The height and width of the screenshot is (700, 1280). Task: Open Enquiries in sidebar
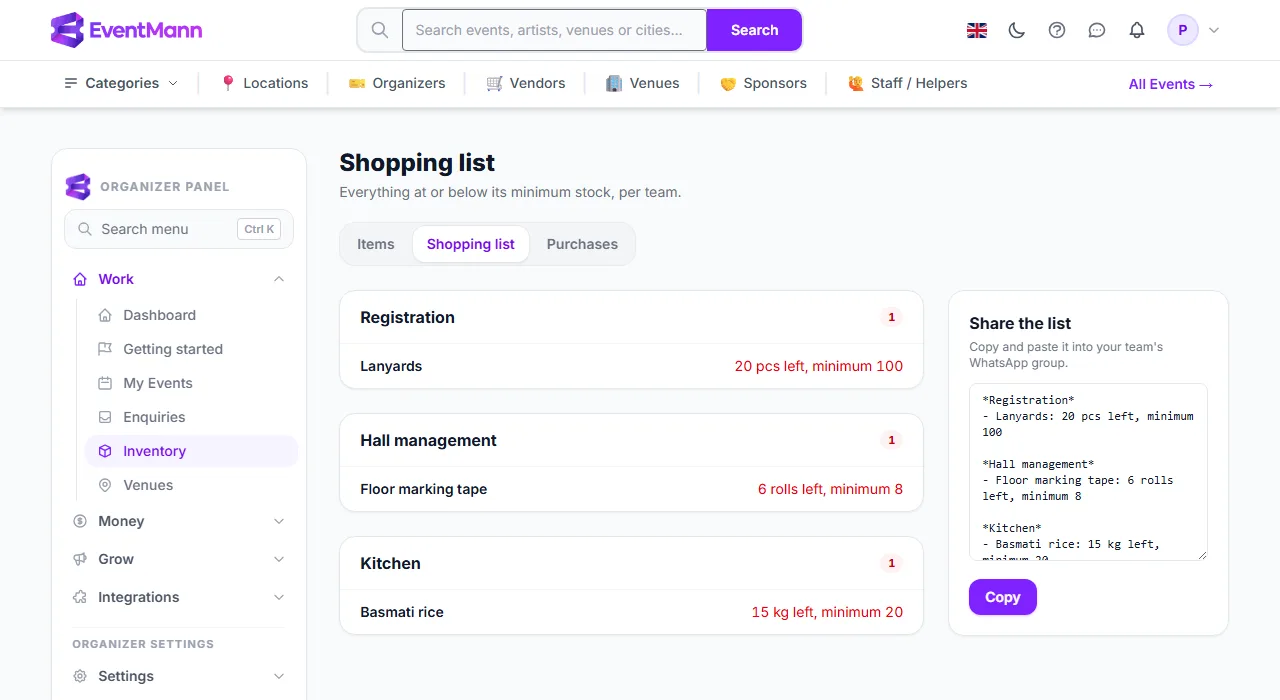(191, 417)
